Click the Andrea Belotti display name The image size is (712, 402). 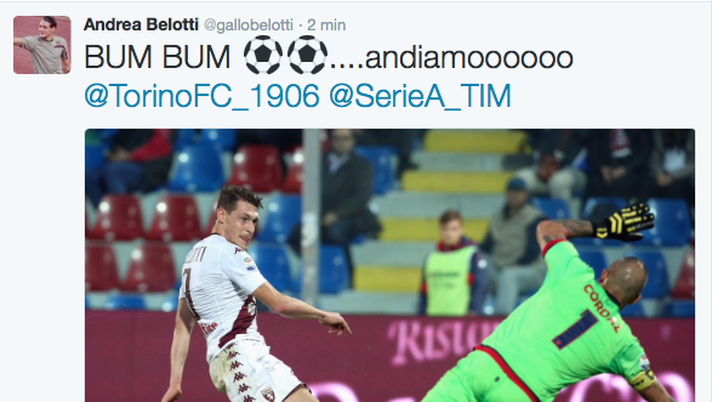[x=141, y=25]
